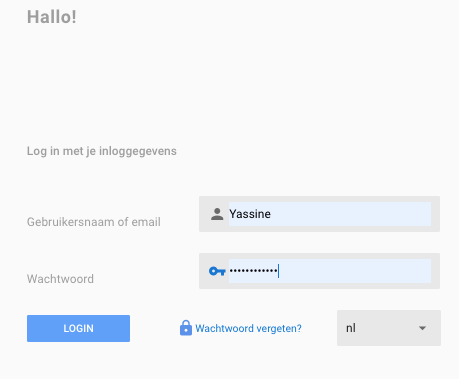The width and height of the screenshot is (459, 379).
Task: Click the masked password dots
Action: tap(253, 271)
